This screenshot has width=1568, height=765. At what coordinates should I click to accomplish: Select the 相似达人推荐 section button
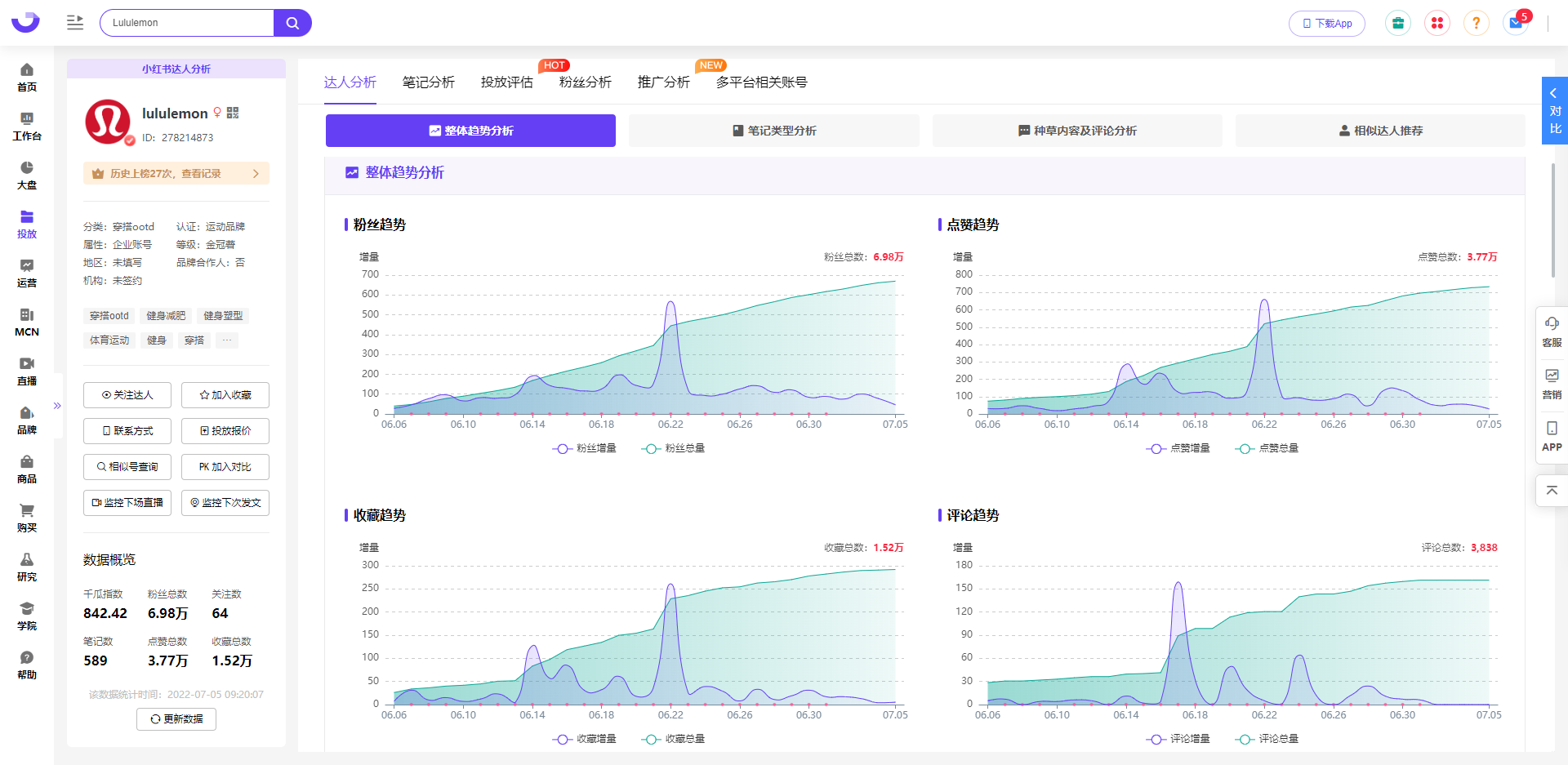(1380, 131)
